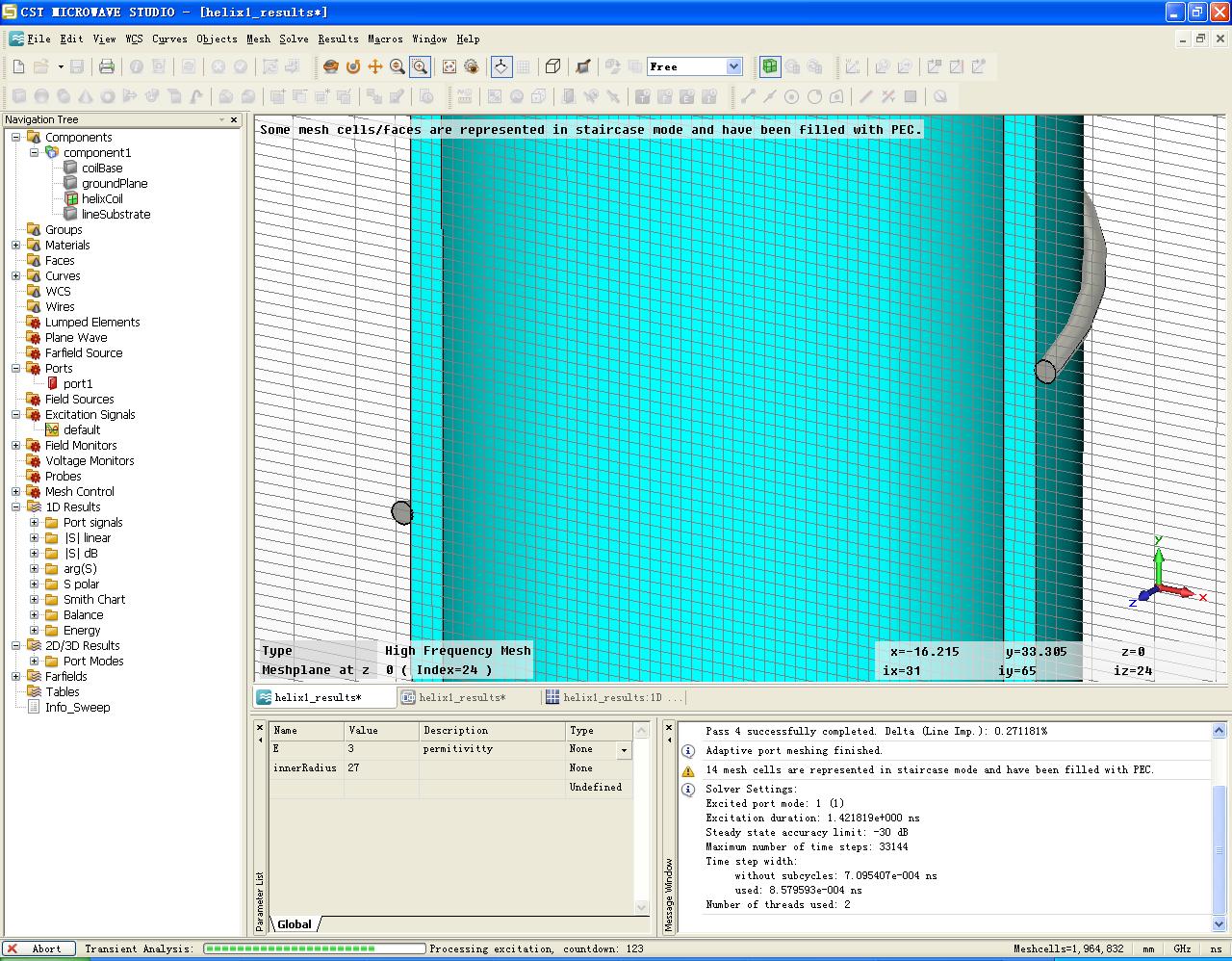Click the Open file folder icon
The height and width of the screenshot is (961, 1232).
[x=40, y=66]
